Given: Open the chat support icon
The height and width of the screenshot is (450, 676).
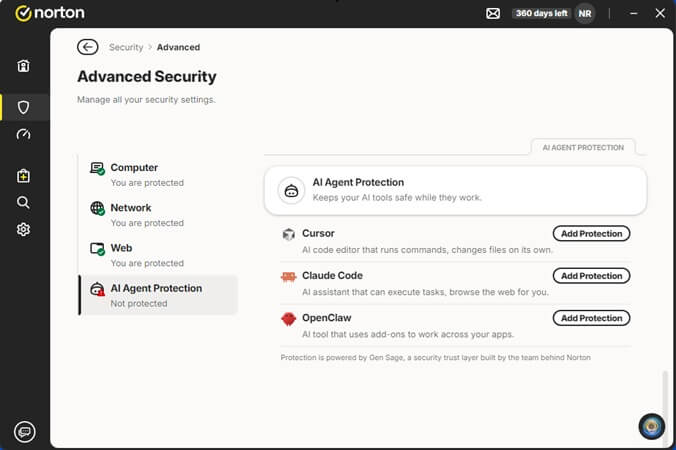Looking at the screenshot, I should [x=25, y=431].
